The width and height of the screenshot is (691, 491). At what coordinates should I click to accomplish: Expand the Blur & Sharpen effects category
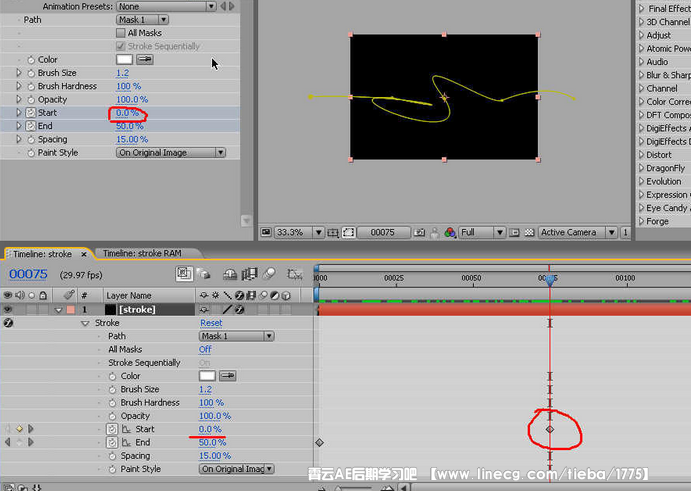point(642,75)
